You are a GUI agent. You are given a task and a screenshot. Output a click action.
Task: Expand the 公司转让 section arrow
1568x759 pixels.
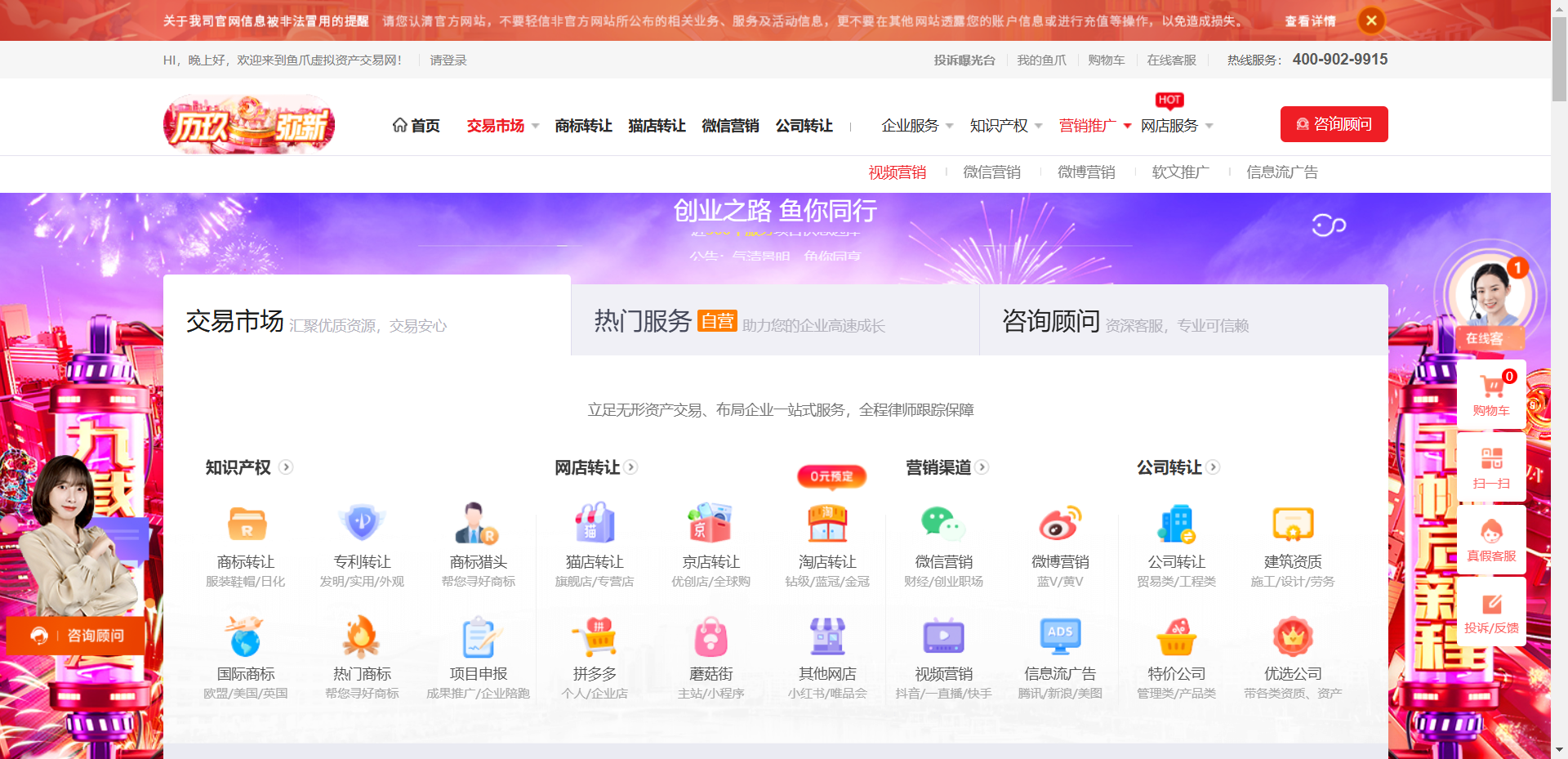1214,467
